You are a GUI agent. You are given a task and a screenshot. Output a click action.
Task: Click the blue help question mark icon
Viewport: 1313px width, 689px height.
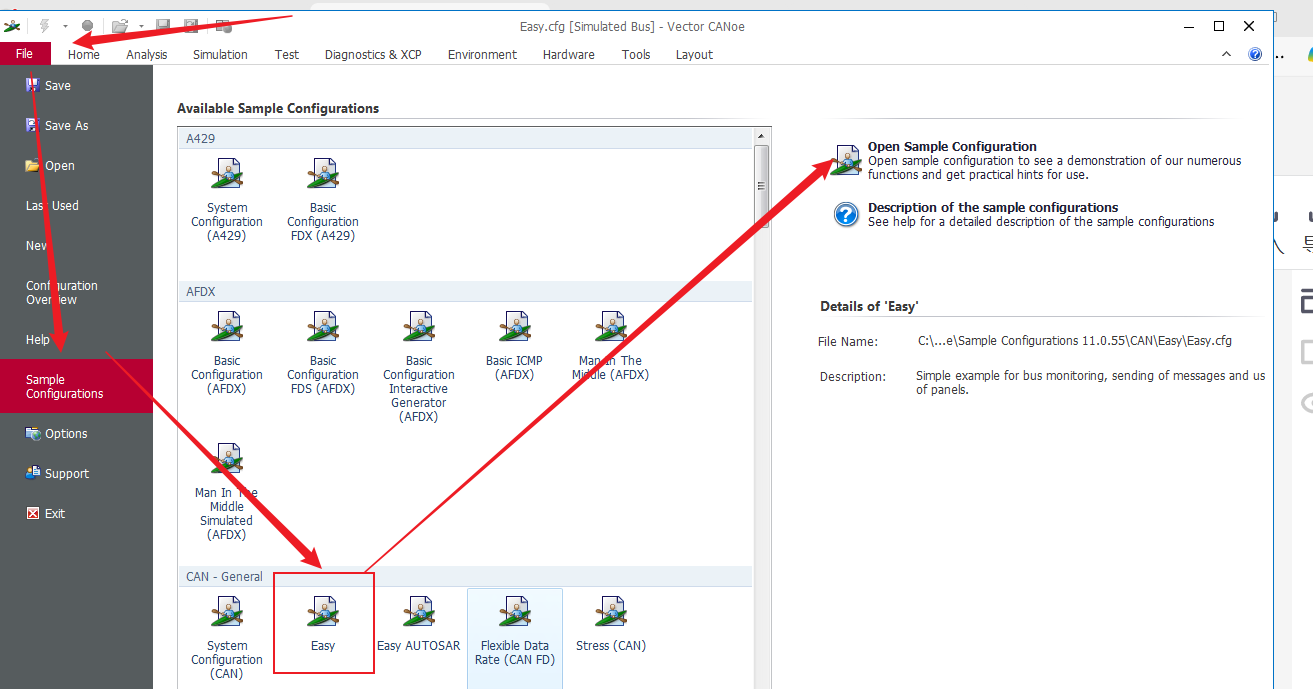(1255, 54)
